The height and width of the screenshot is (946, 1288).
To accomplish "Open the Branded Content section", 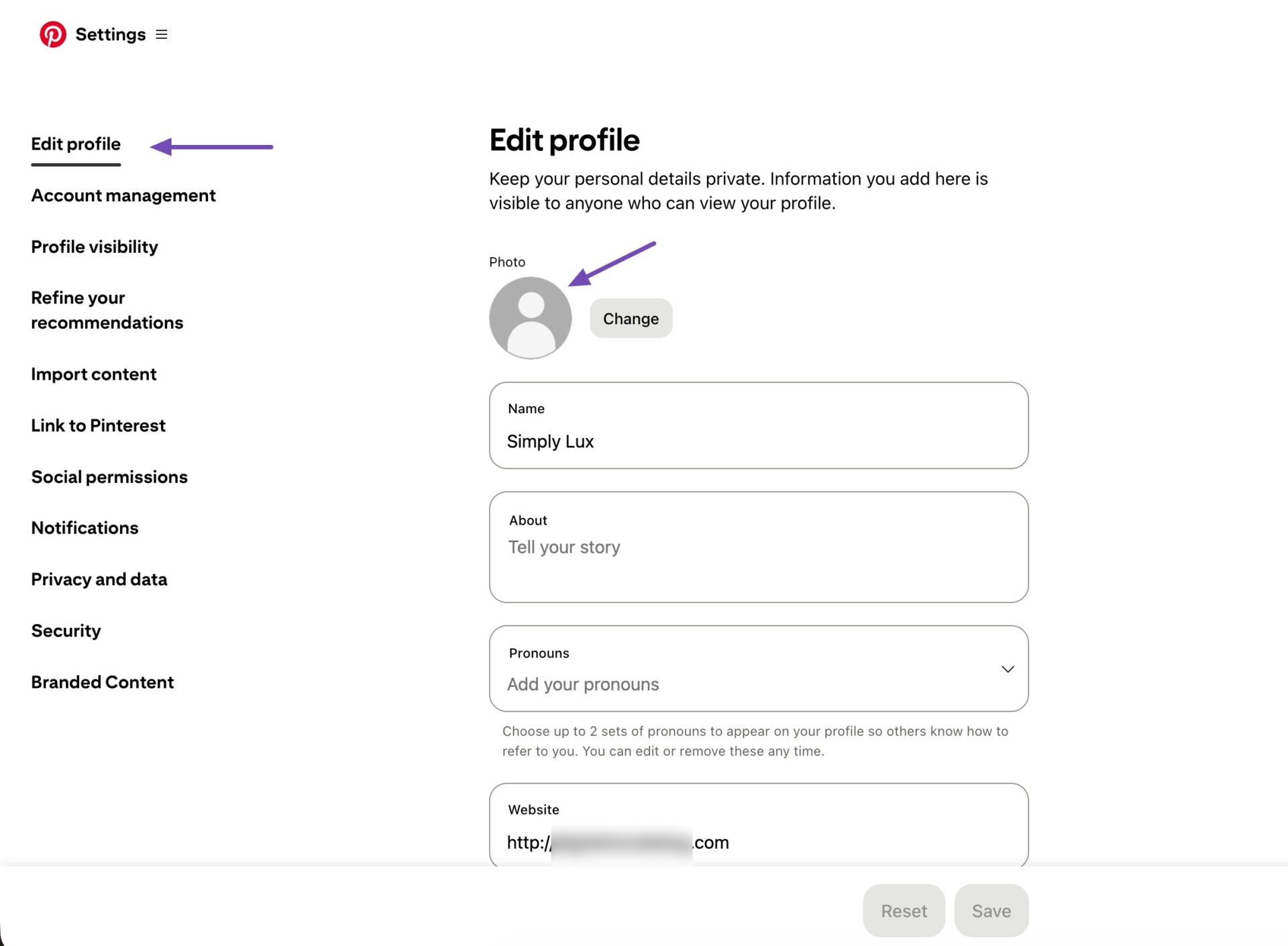I will pyautogui.click(x=102, y=682).
